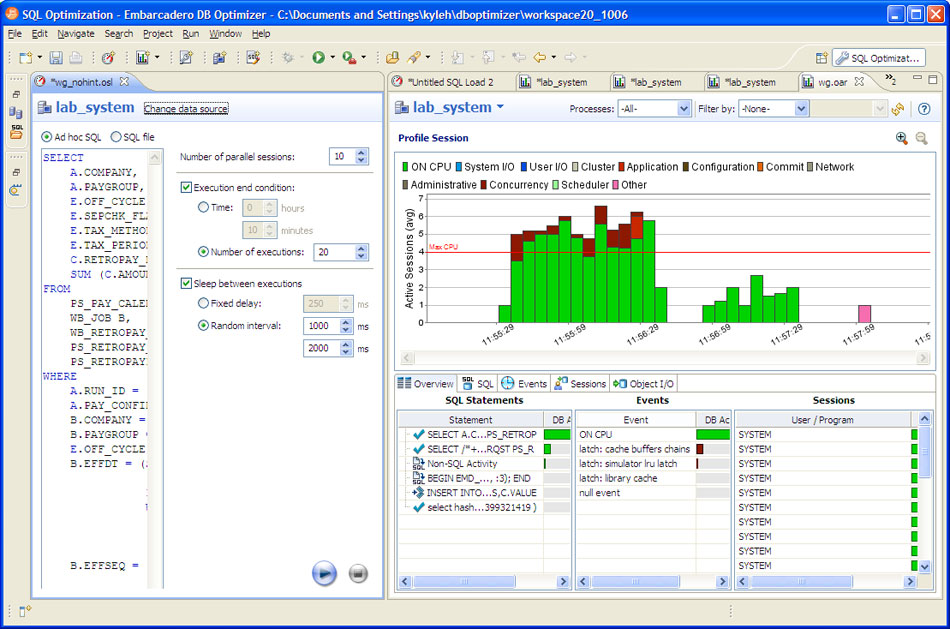950x629 pixels.
Task: Open the Window menu
Action: tap(225, 34)
